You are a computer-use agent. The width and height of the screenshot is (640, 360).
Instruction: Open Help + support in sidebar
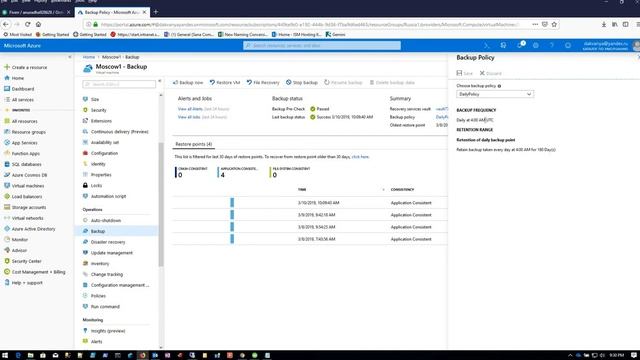tap(23, 282)
